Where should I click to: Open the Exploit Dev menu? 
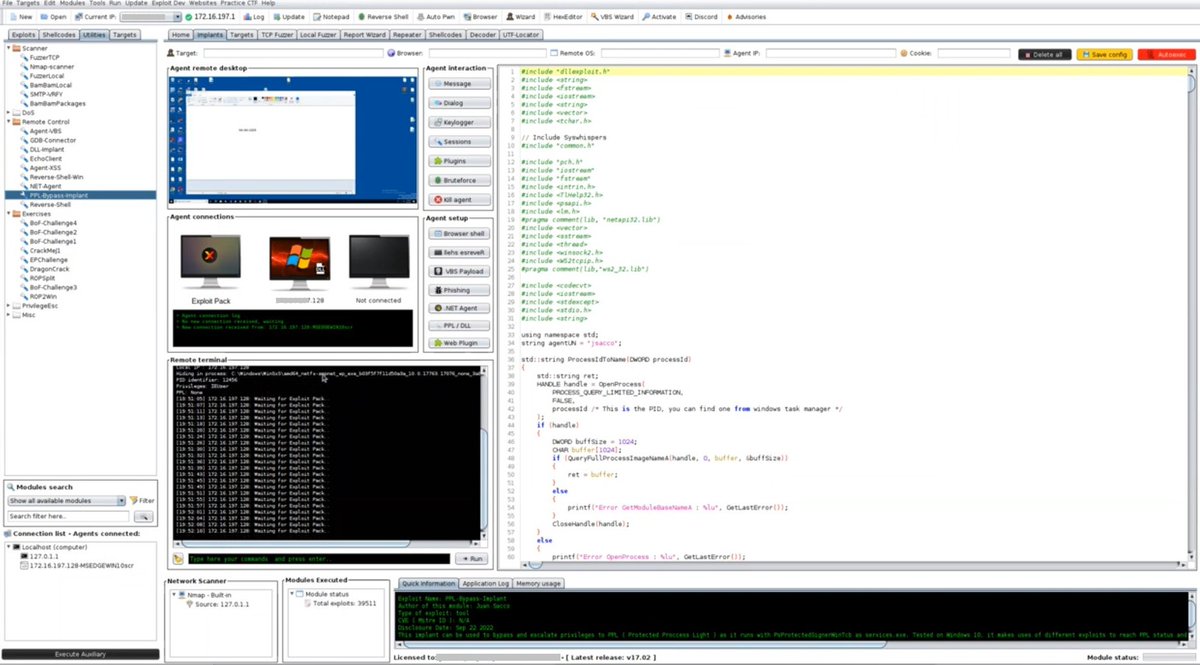pos(167,4)
